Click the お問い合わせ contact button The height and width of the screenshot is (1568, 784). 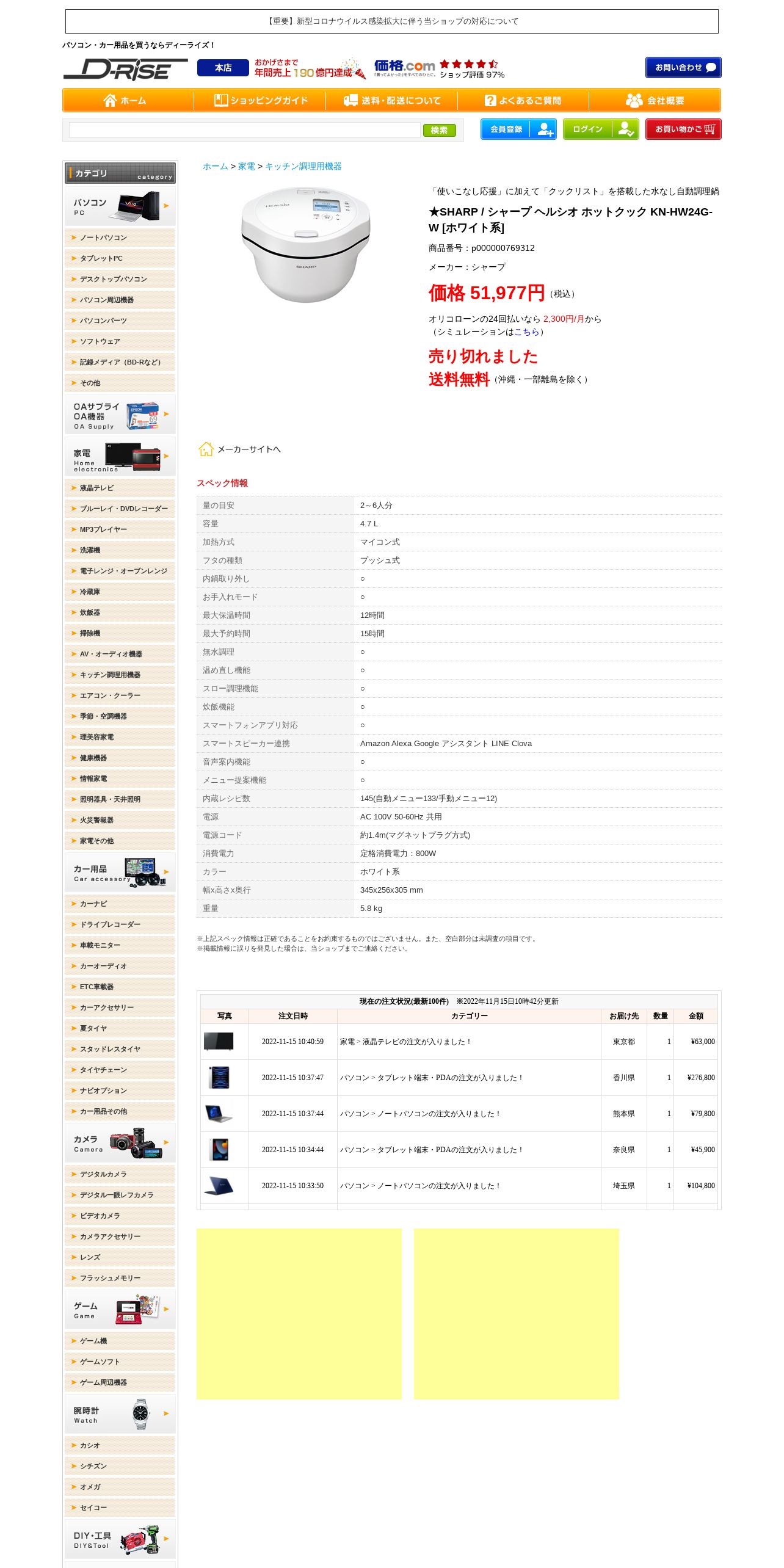pos(683,67)
